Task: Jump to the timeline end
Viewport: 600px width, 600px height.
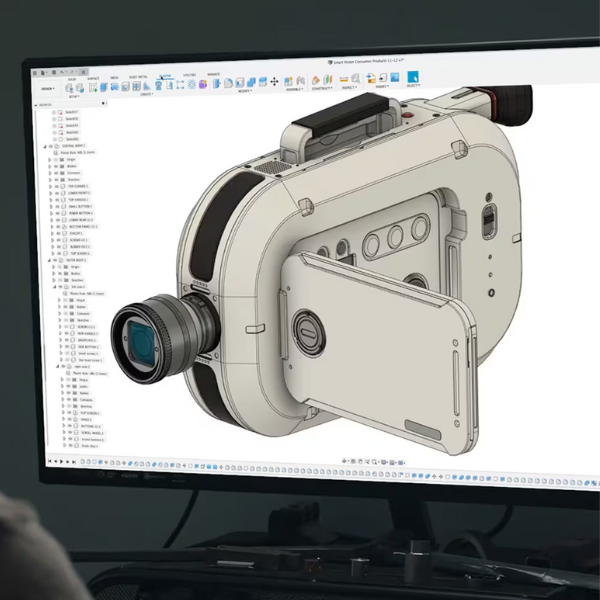Action: pos(73,462)
